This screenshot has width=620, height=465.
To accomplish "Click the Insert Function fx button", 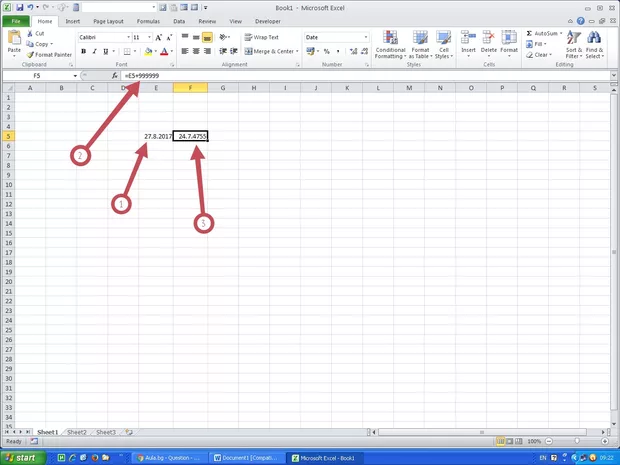I will pyautogui.click(x=115, y=76).
